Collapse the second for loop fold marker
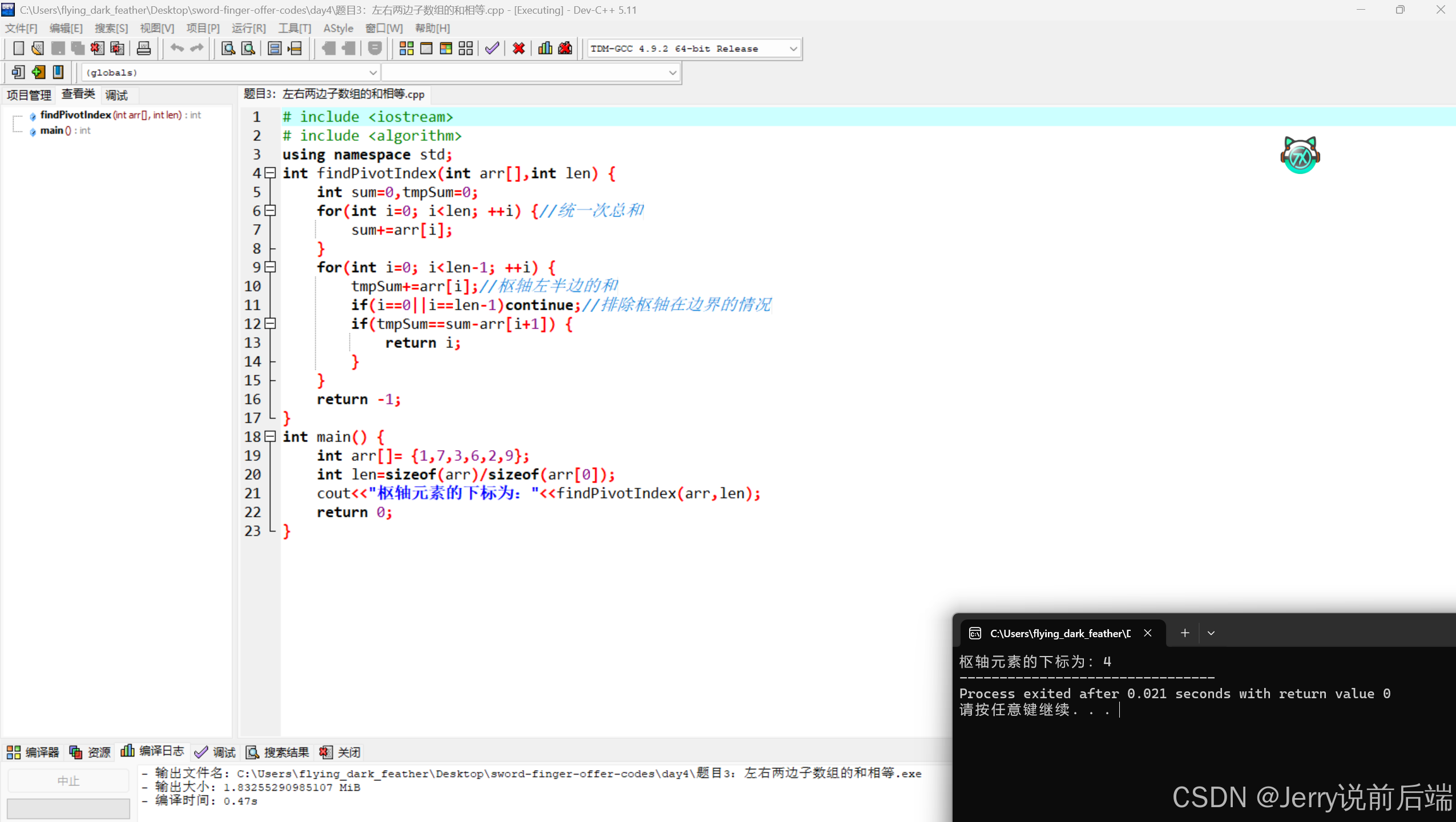1456x822 pixels. 271,267
